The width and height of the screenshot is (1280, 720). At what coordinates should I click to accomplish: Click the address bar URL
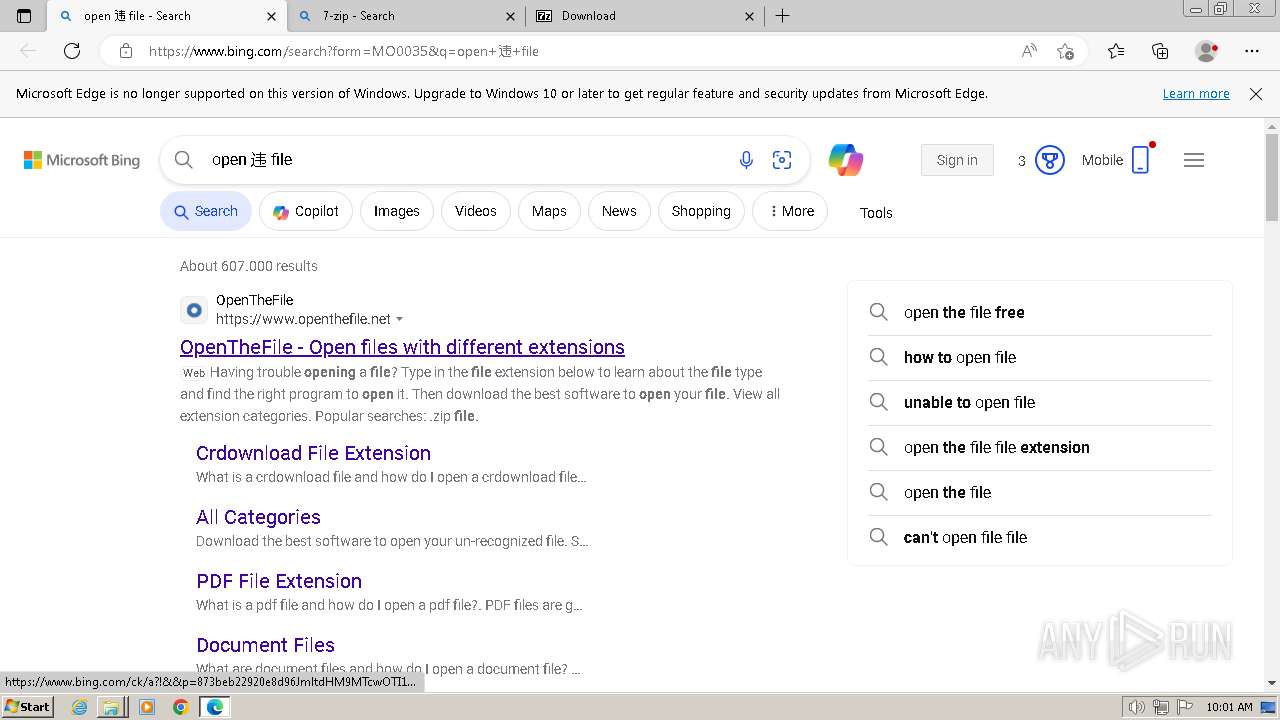tap(344, 51)
